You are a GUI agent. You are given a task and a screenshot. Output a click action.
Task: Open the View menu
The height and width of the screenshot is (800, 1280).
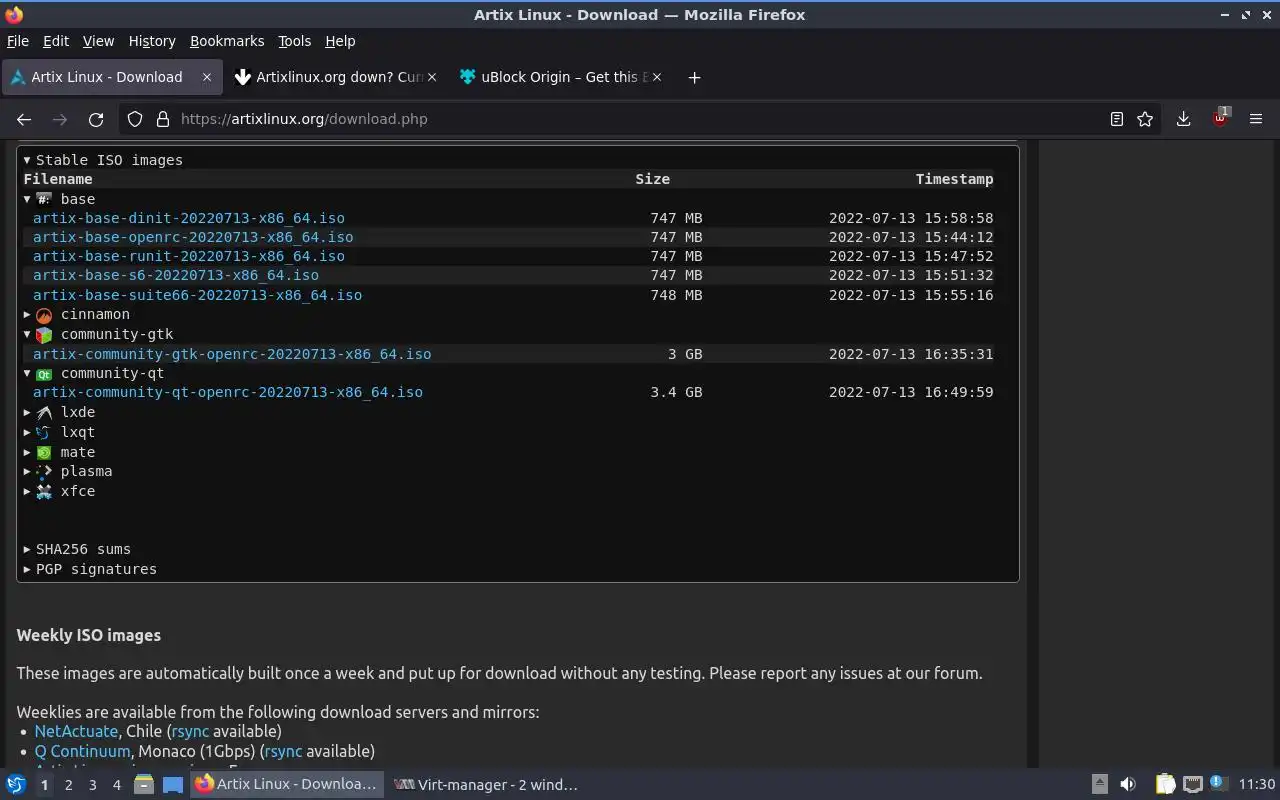(x=98, y=41)
